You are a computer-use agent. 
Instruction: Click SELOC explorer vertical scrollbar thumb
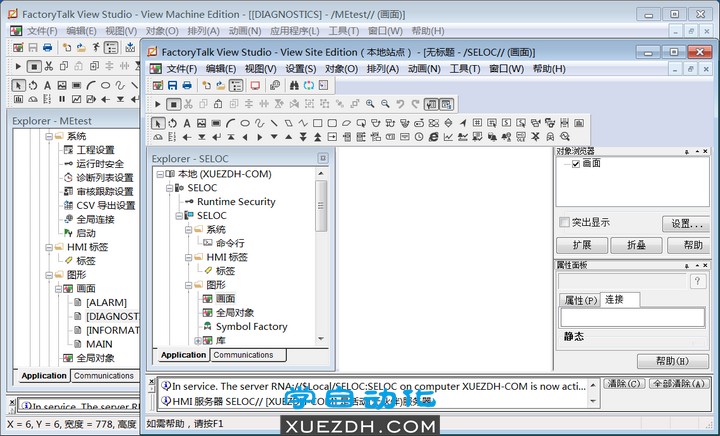click(x=321, y=206)
